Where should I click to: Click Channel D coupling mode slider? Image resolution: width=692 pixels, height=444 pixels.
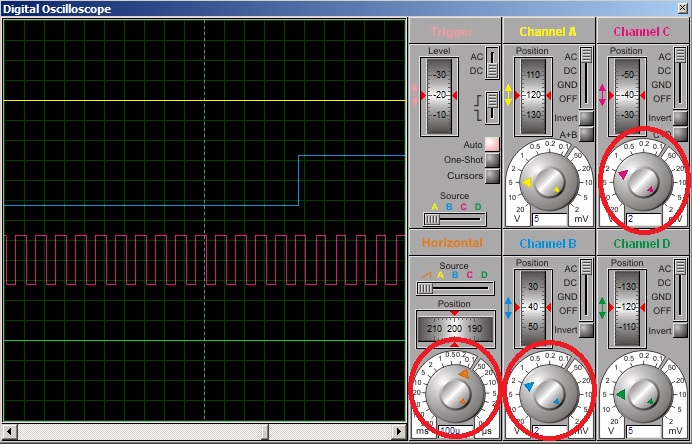(680, 290)
